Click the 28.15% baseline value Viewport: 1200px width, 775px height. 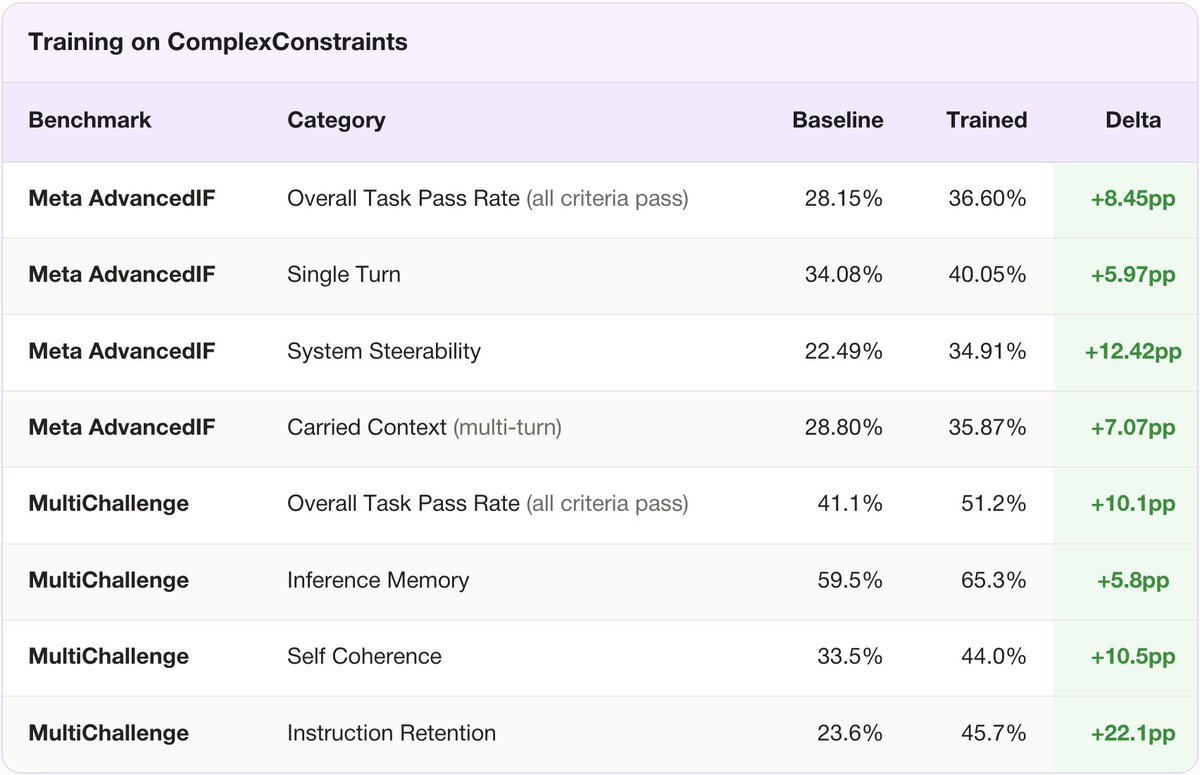844,198
